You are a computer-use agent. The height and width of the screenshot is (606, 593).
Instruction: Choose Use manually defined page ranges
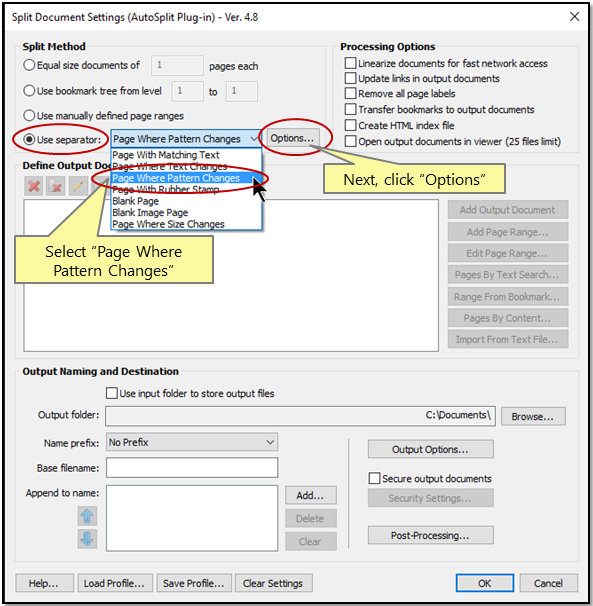(29, 115)
